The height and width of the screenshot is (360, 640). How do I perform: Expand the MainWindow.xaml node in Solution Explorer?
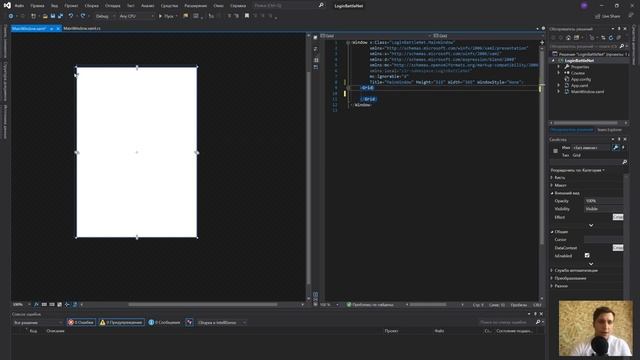coord(559,92)
